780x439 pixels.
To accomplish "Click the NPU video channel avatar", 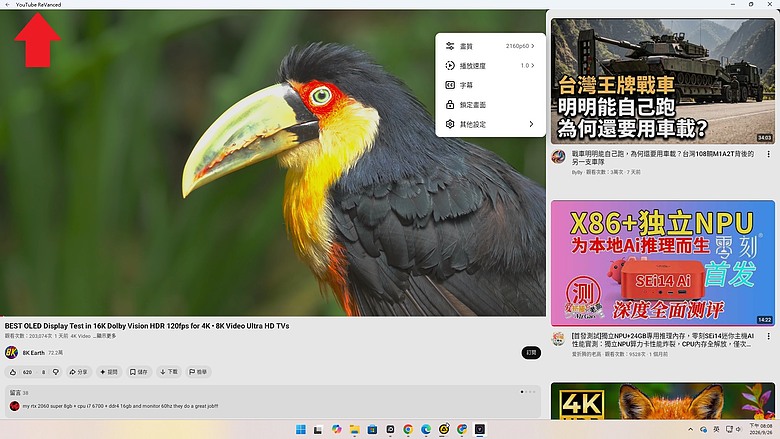I will coord(558,339).
